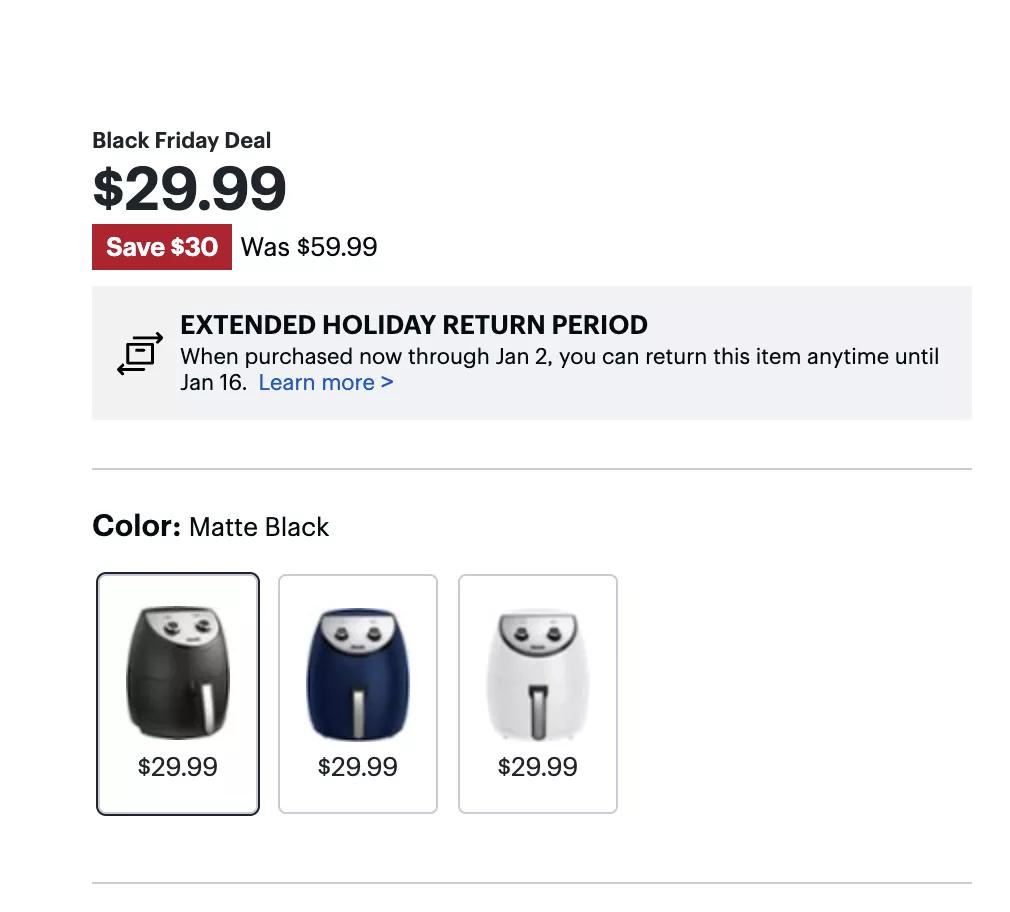Choose the navy blue air fryer color
1010x912 pixels.
tap(357, 693)
